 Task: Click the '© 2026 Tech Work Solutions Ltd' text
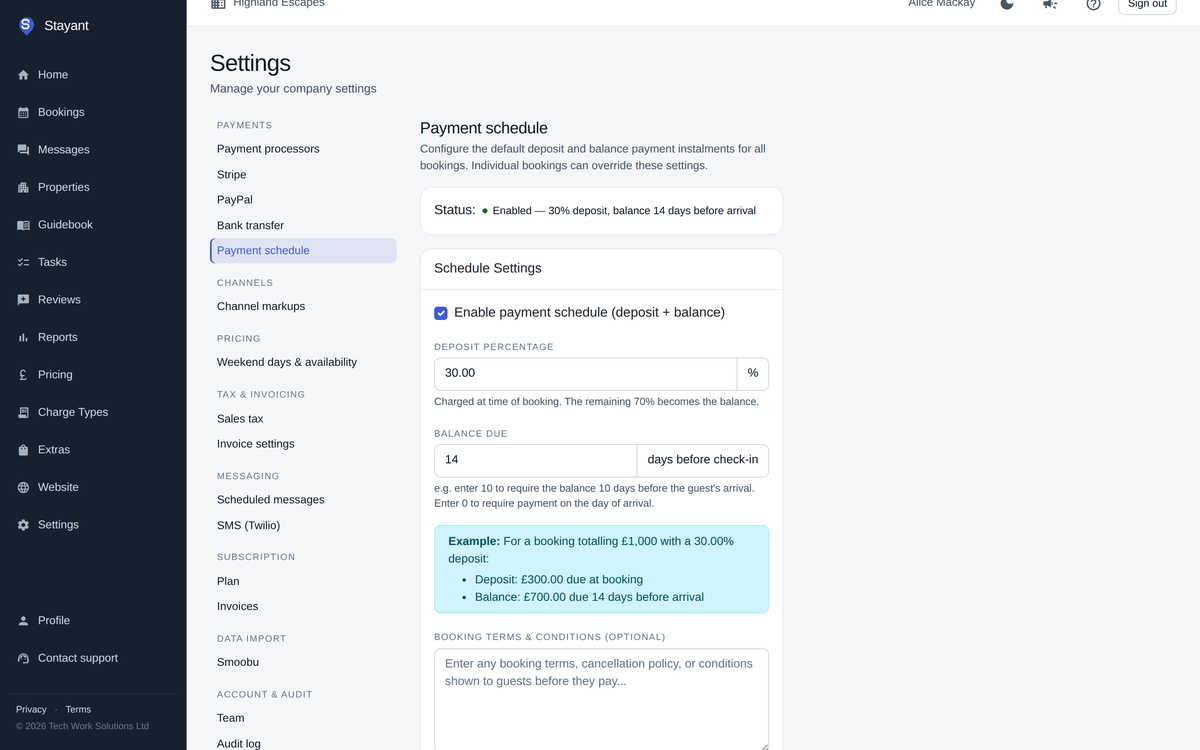(82, 726)
